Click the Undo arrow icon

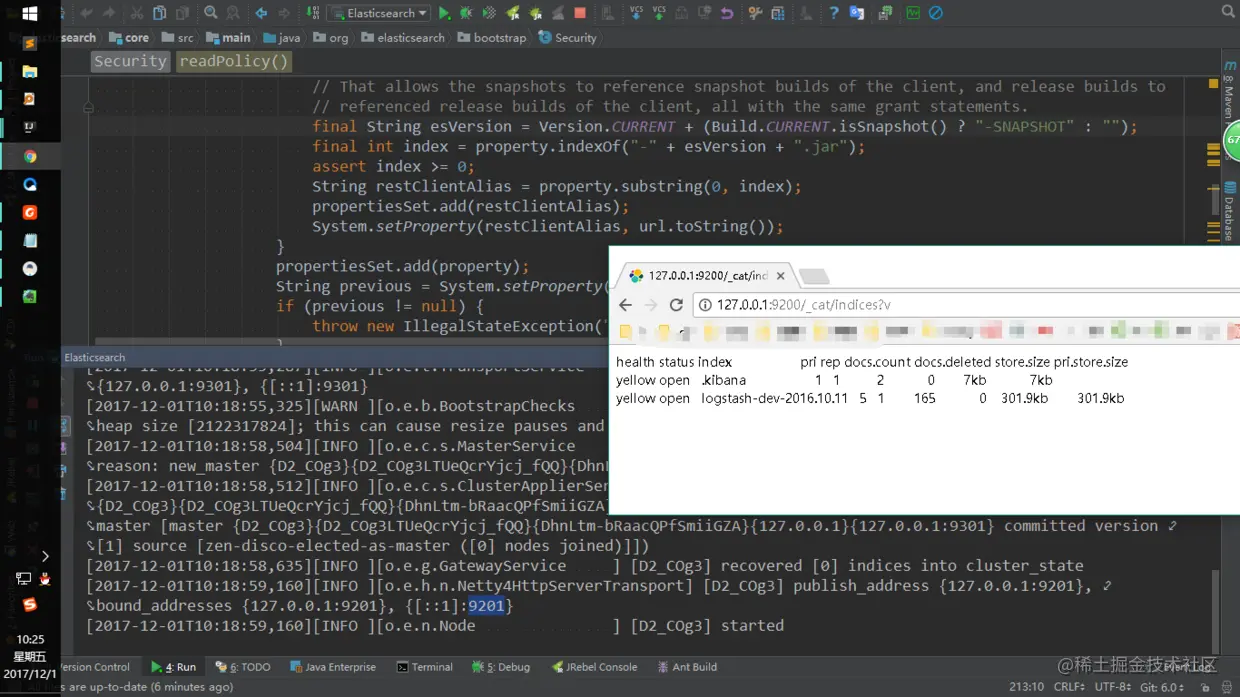coord(86,13)
